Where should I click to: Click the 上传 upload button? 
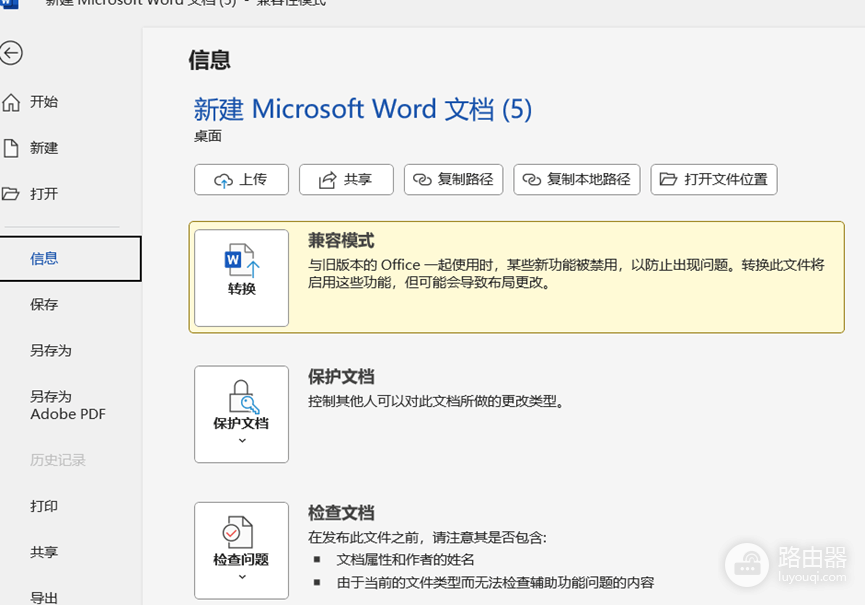(241, 180)
